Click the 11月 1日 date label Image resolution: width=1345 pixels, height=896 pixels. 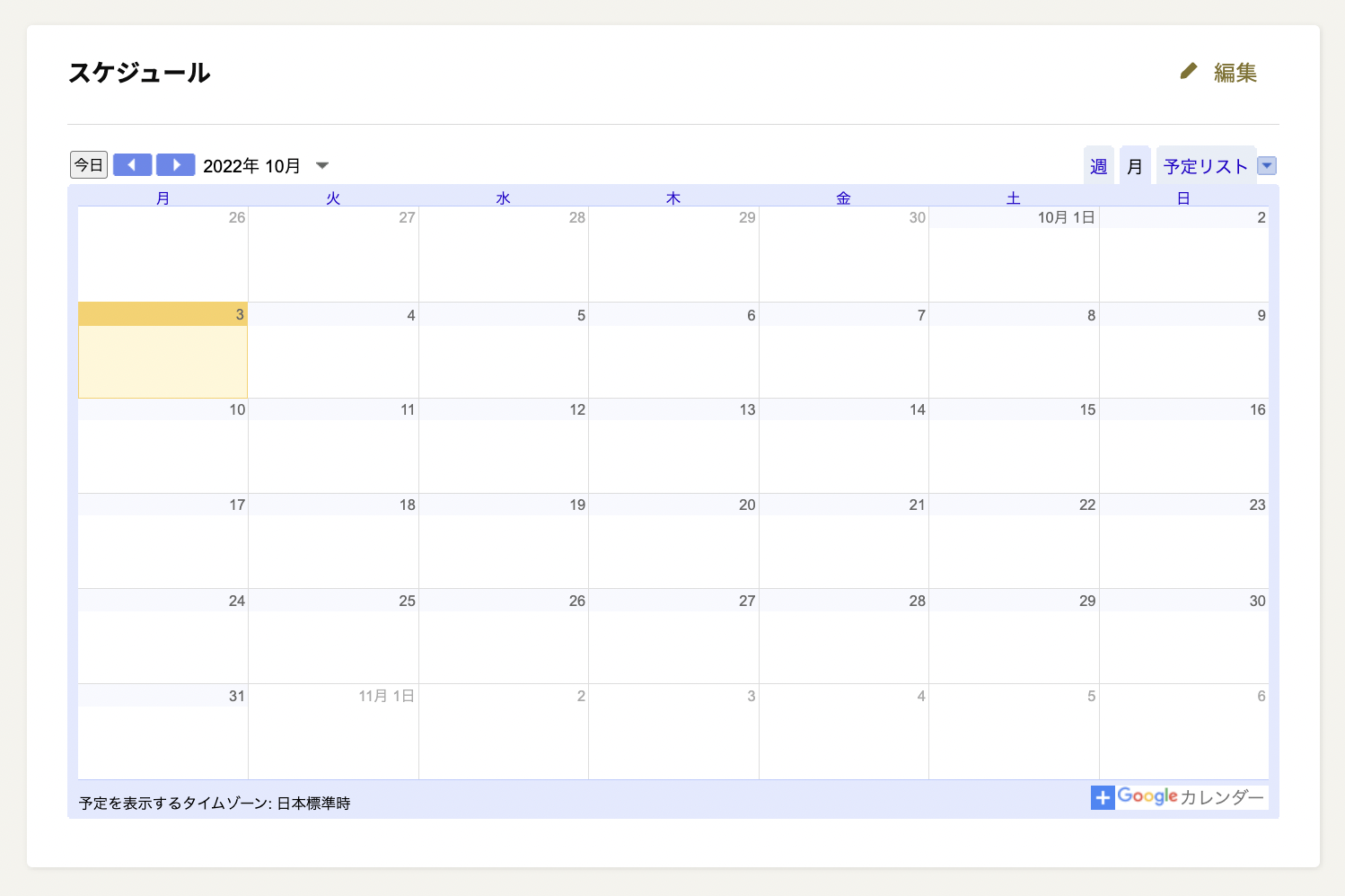point(386,696)
